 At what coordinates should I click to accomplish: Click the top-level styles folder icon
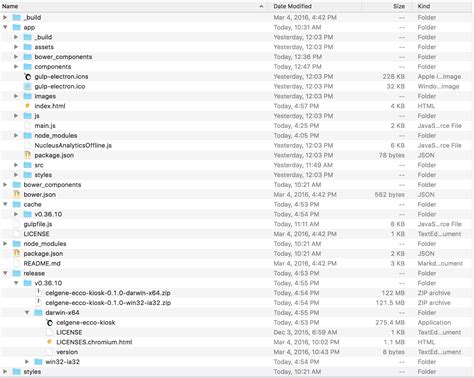[x=17, y=372]
